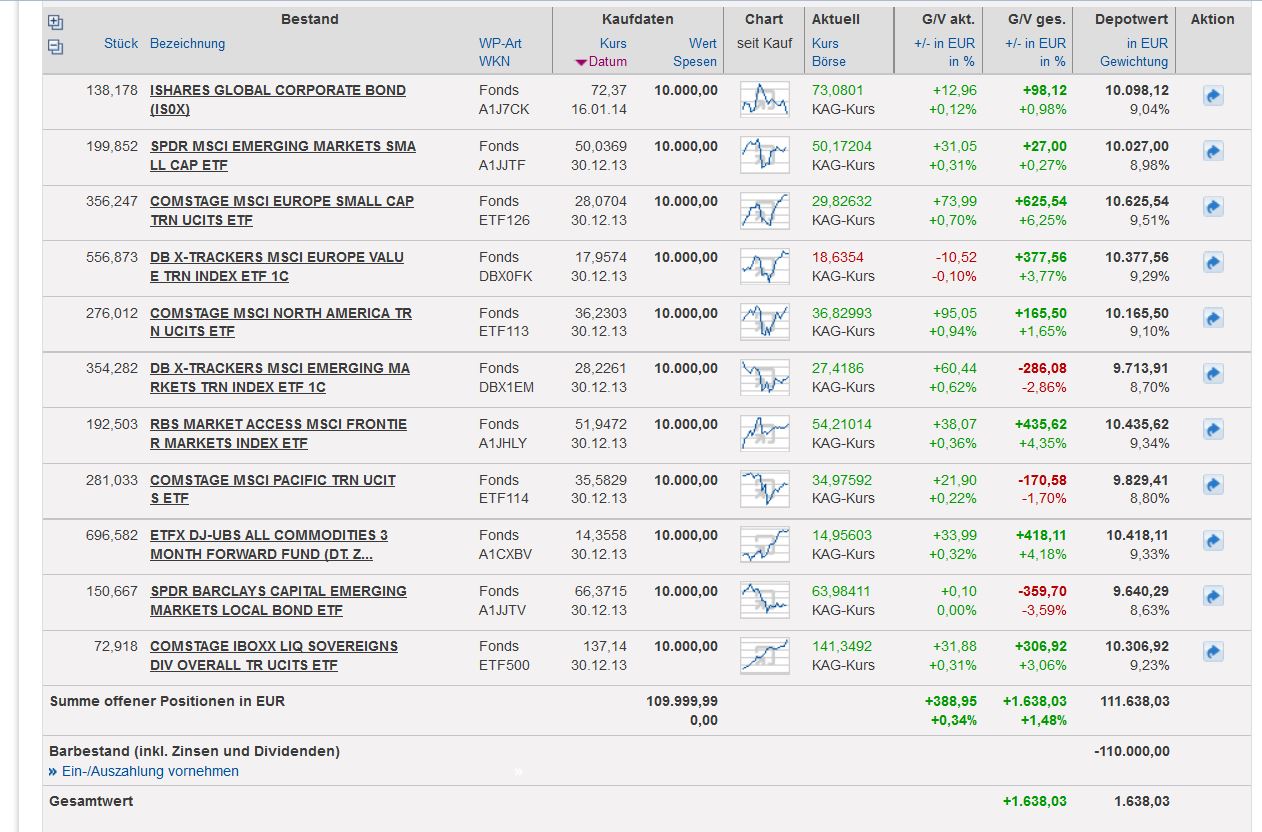Viewport: 1262px width, 832px height.
Task: Click action icon for iShares Global Corporate Bond
Action: [x=1213, y=97]
